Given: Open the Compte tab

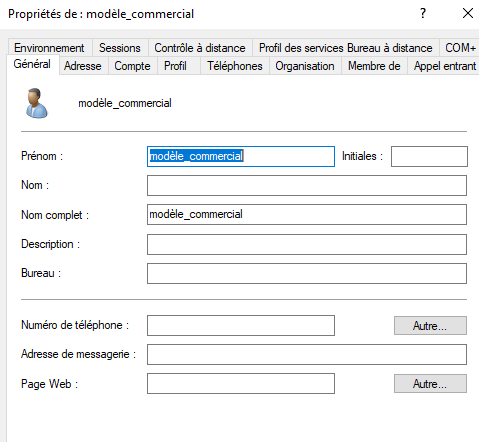Looking at the screenshot, I should (x=132, y=66).
